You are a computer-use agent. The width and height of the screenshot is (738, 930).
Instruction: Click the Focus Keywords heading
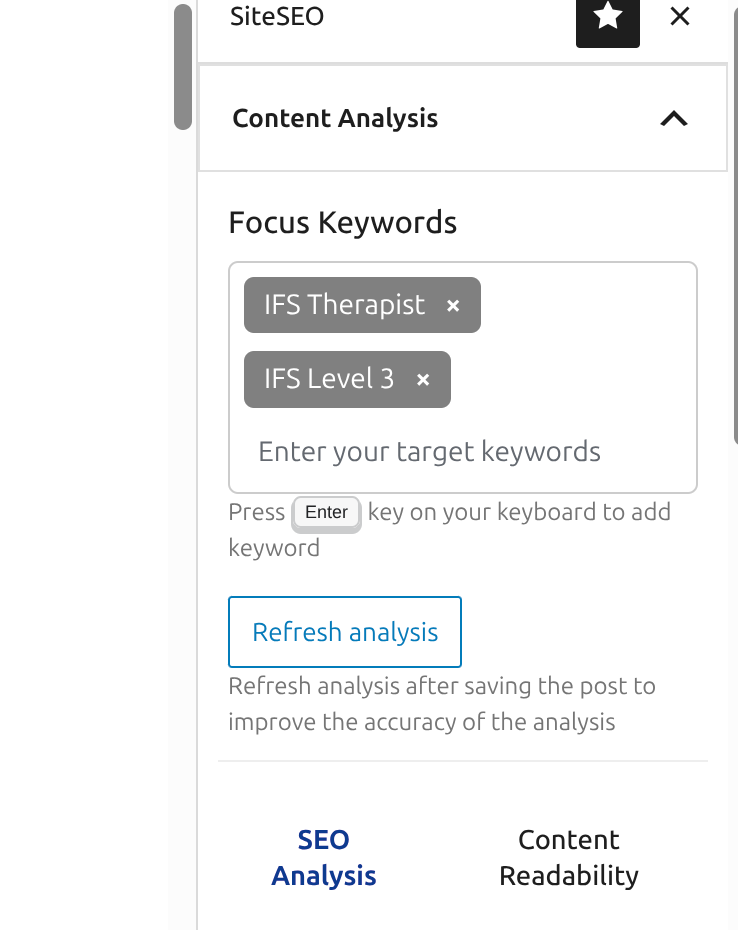[342, 222]
